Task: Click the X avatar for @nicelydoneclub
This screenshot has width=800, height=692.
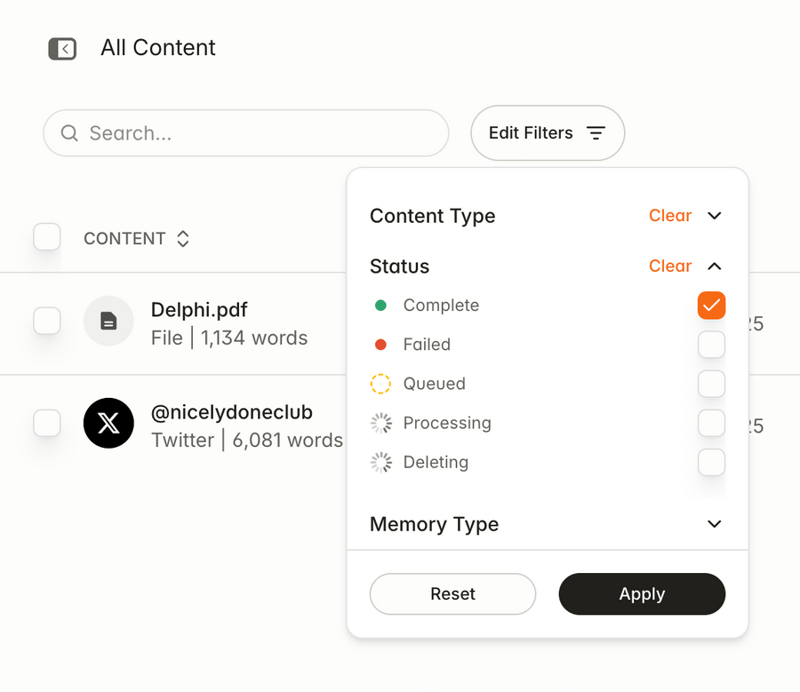Action: pos(109,423)
